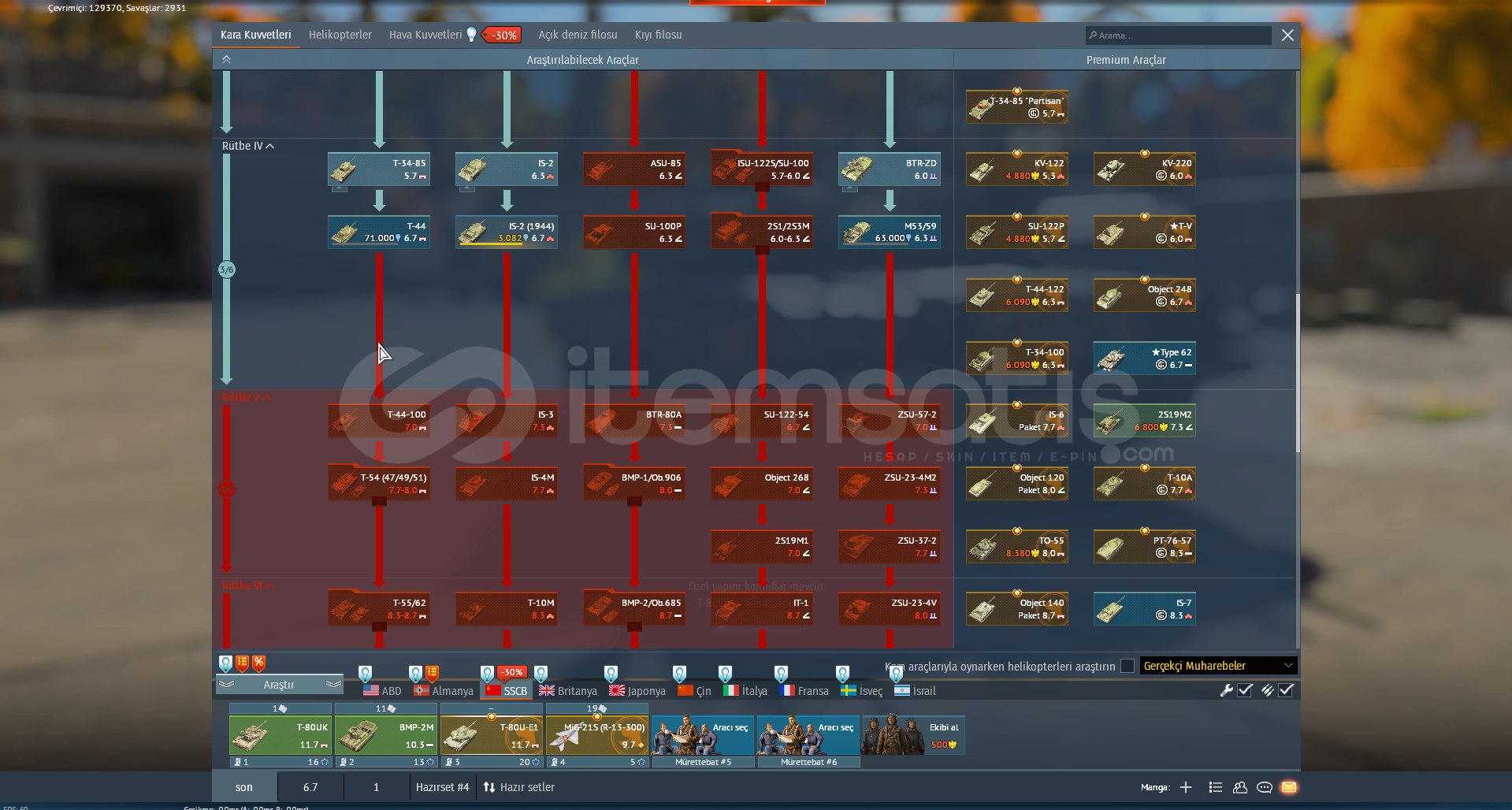
Task: Select premium Object 248 vehicle
Action: [1145, 295]
